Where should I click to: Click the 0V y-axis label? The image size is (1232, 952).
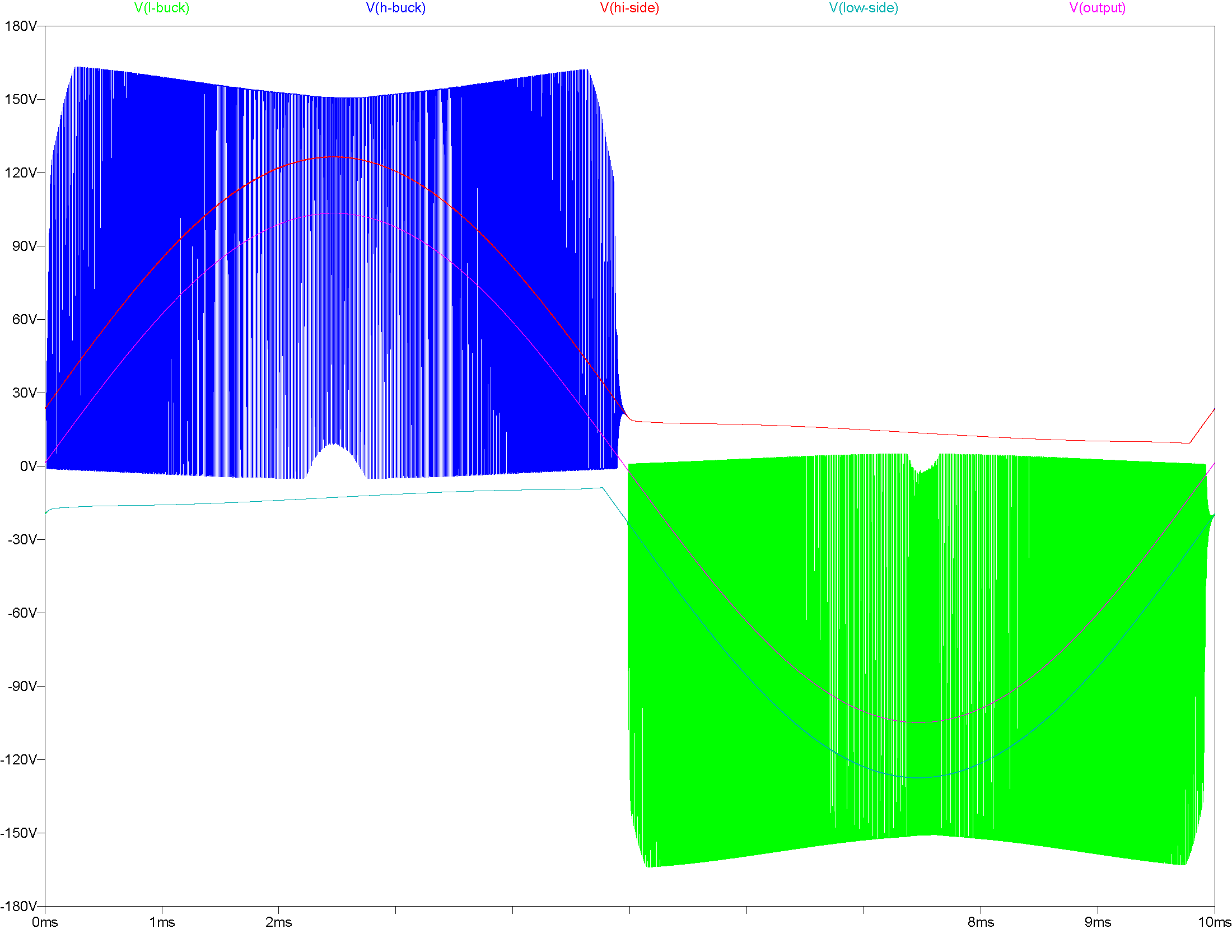[x=29, y=466]
